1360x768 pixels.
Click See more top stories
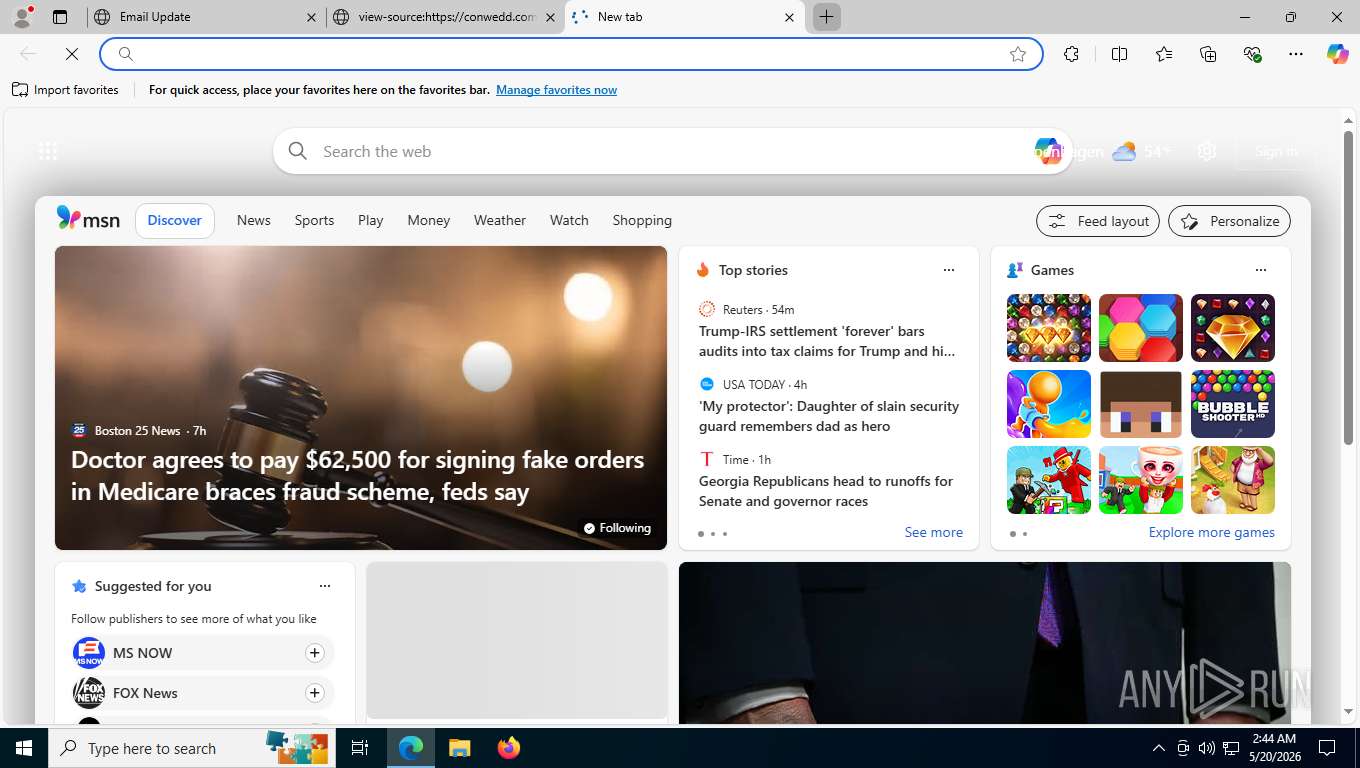[x=933, y=533]
